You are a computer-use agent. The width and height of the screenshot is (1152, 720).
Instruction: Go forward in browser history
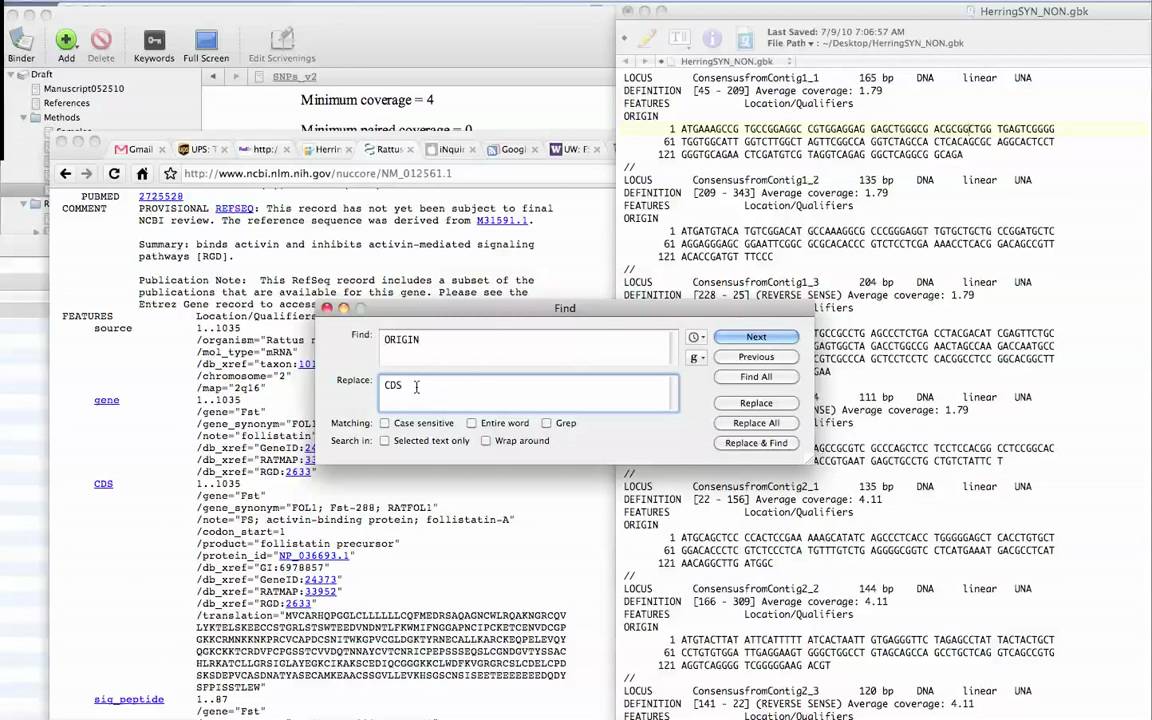[87, 173]
